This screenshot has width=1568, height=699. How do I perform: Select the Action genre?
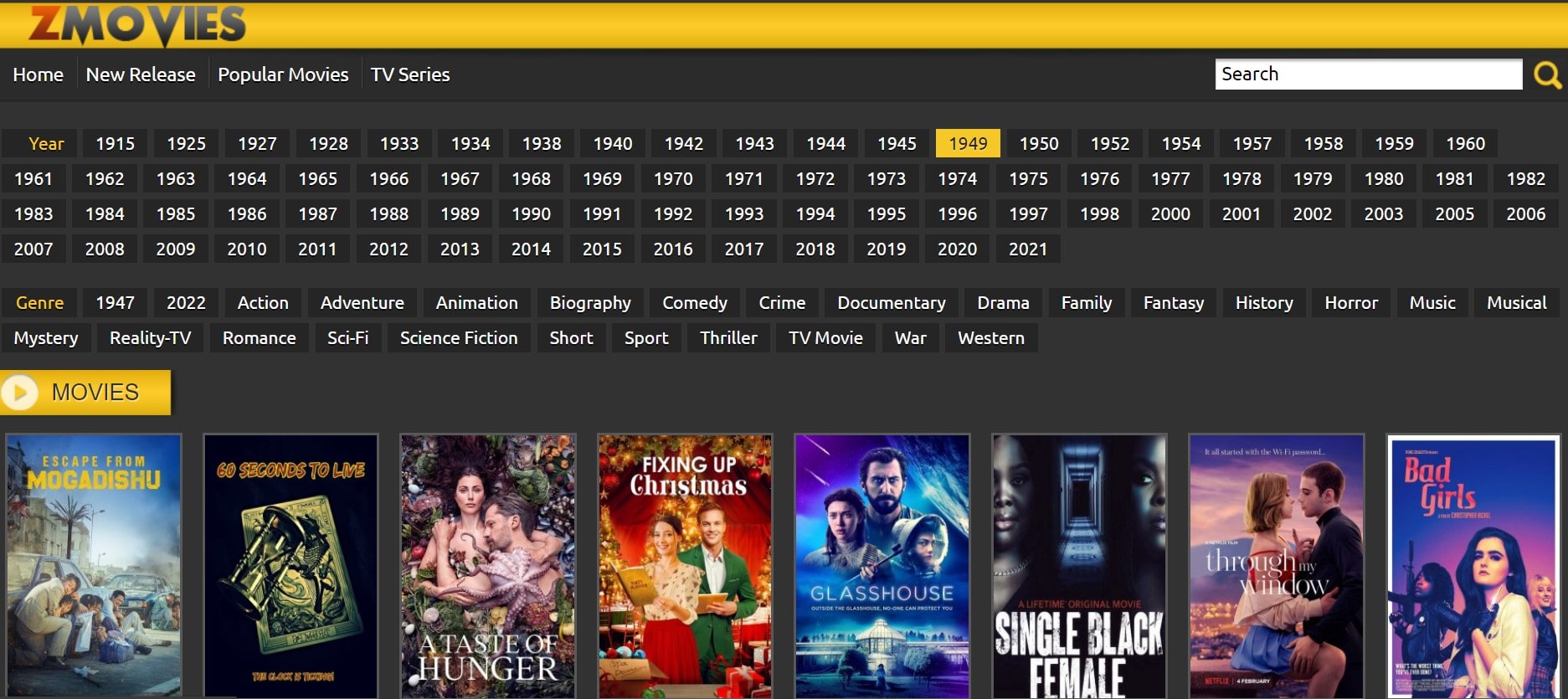[x=263, y=302]
